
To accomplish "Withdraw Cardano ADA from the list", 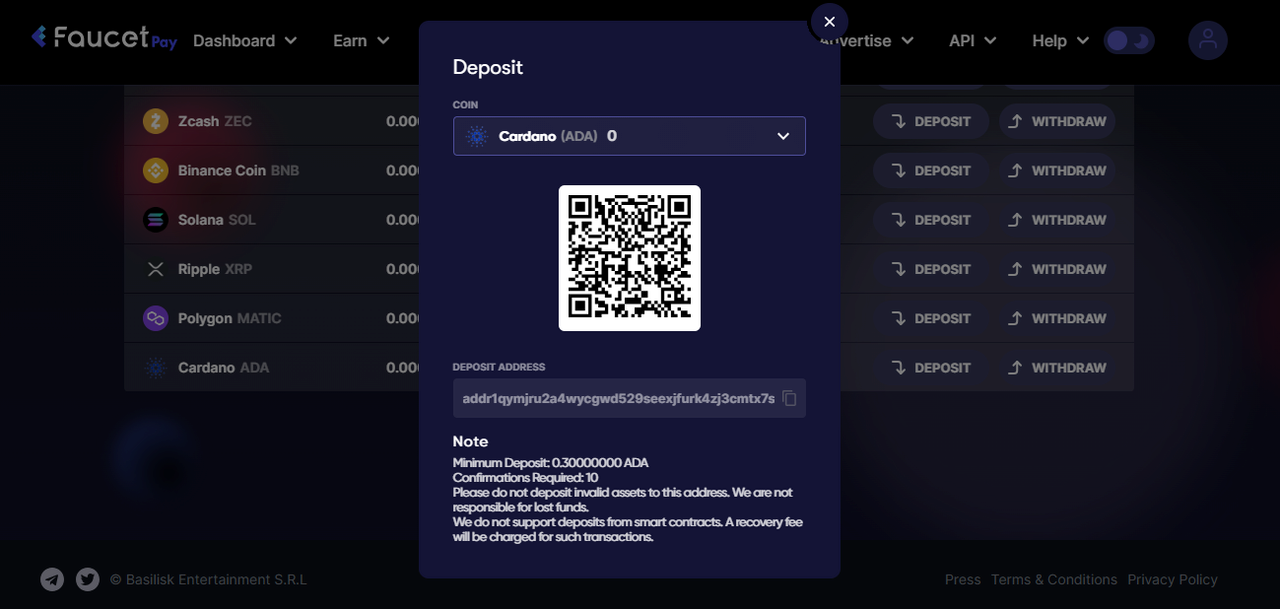I will 1057,368.
